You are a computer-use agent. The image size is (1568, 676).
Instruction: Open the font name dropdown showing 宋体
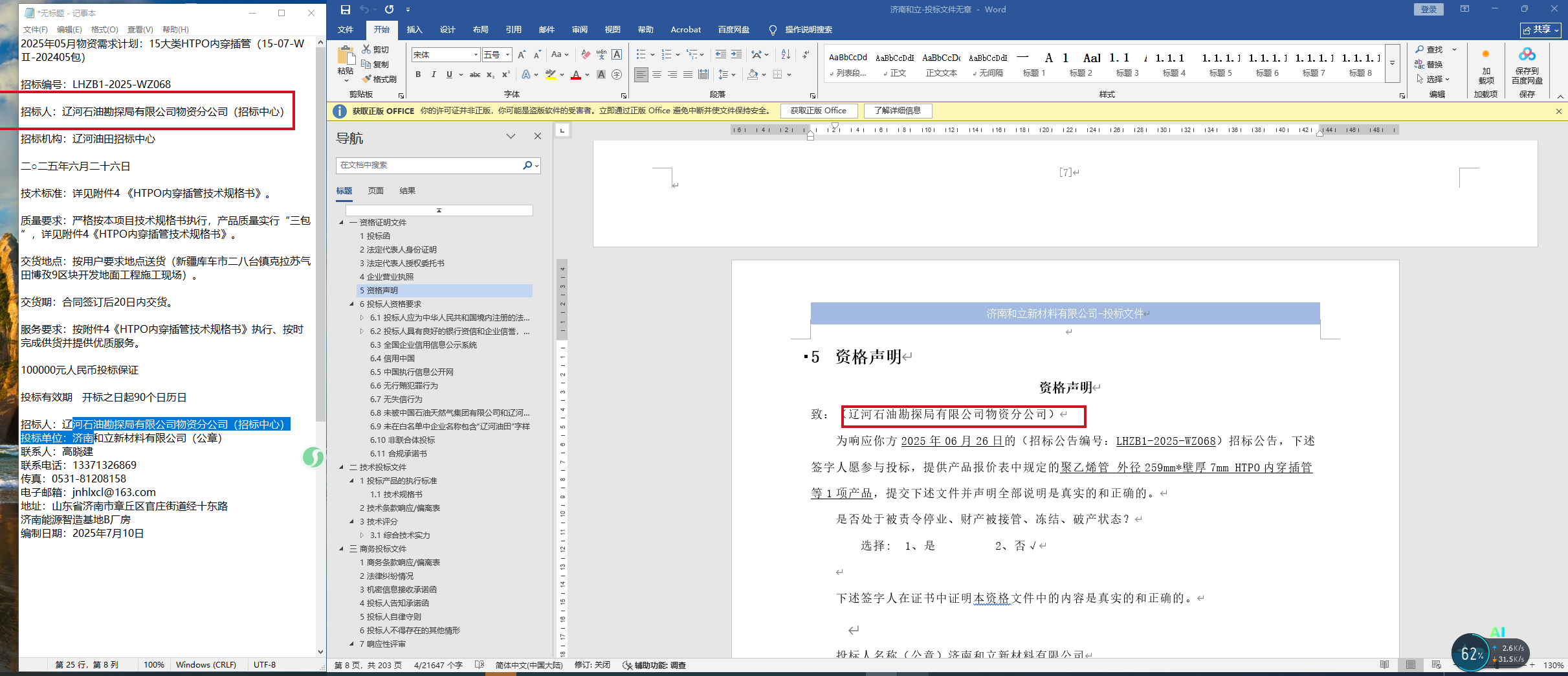(x=476, y=55)
